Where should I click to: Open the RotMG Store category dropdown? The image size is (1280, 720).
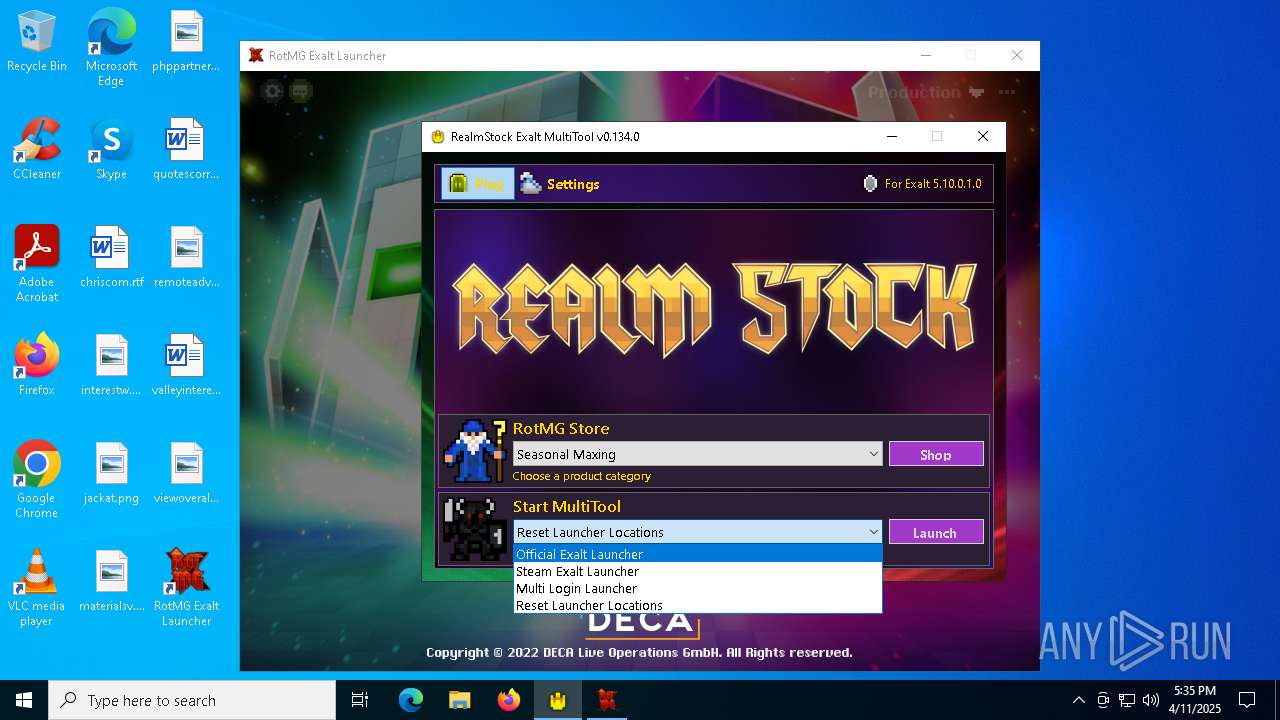[698, 454]
